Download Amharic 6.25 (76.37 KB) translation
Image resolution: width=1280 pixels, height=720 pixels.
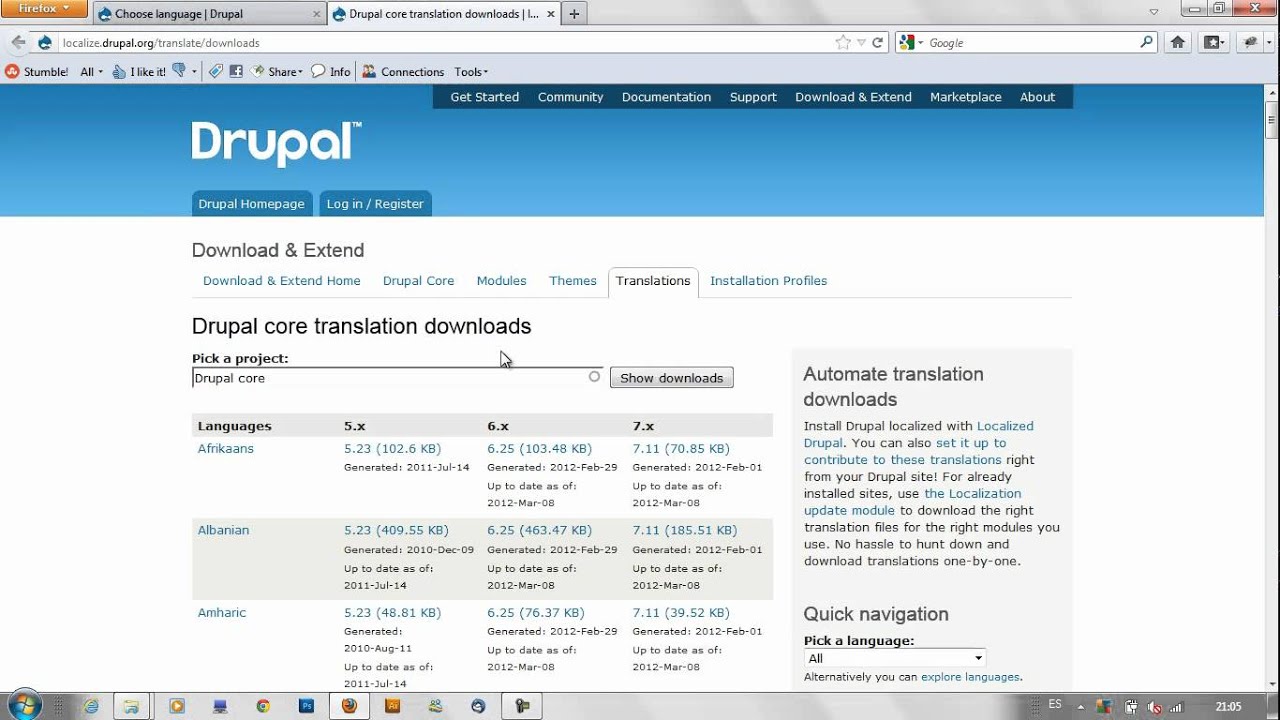536,613
